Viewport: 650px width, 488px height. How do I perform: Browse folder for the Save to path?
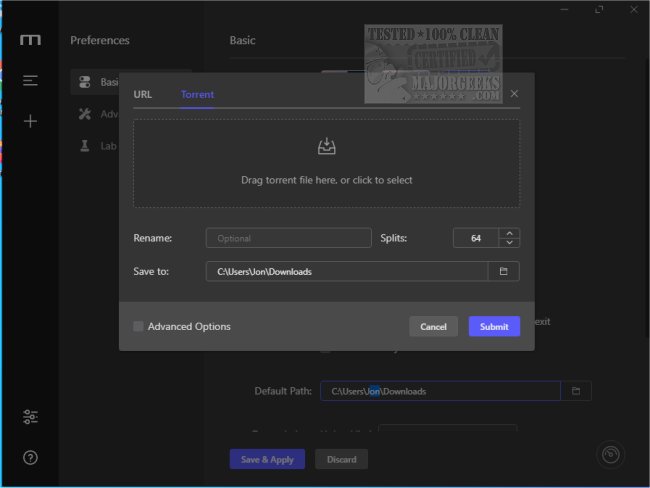pos(504,271)
